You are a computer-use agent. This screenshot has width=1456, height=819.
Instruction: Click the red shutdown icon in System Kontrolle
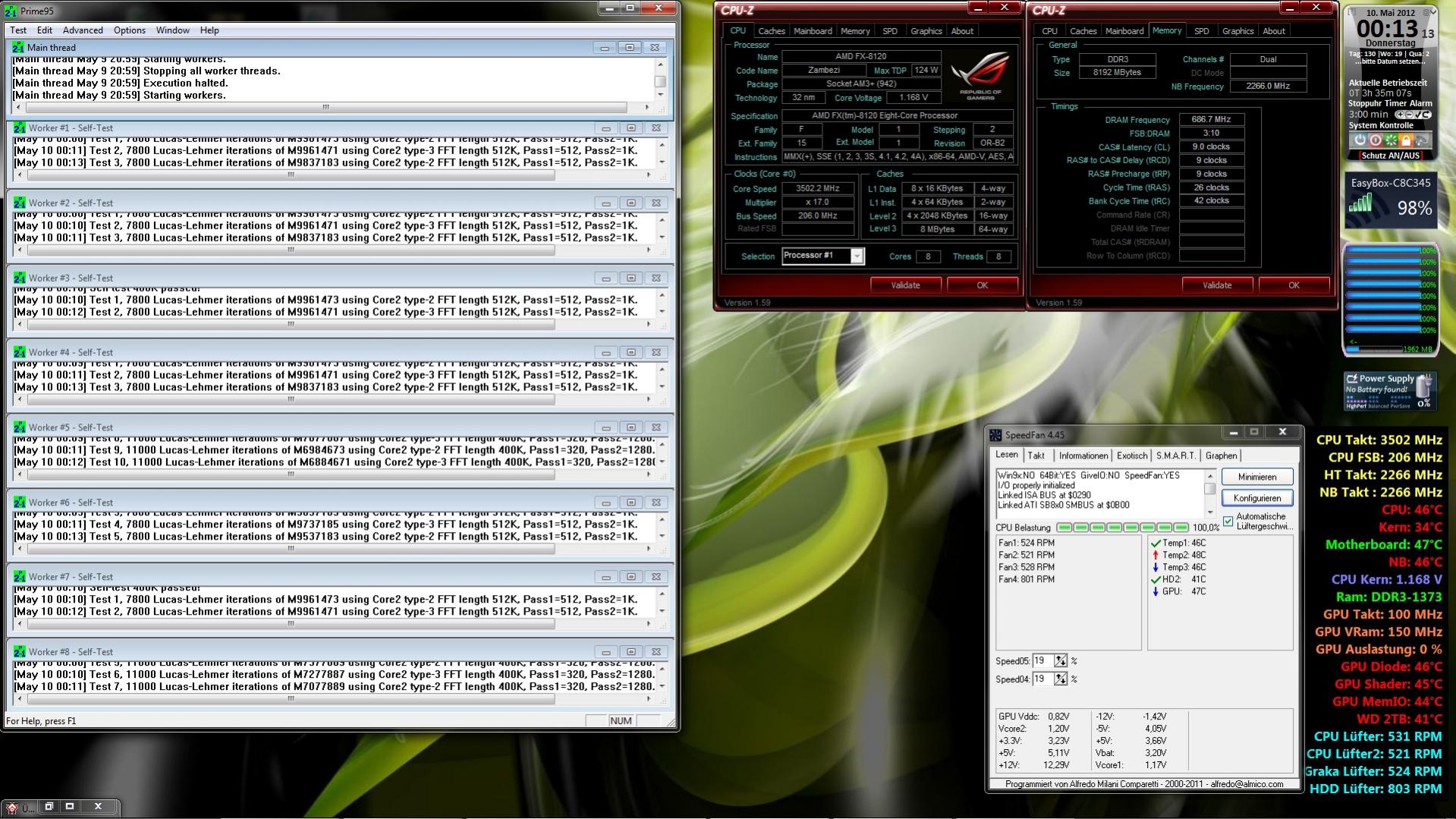tap(1375, 140)
